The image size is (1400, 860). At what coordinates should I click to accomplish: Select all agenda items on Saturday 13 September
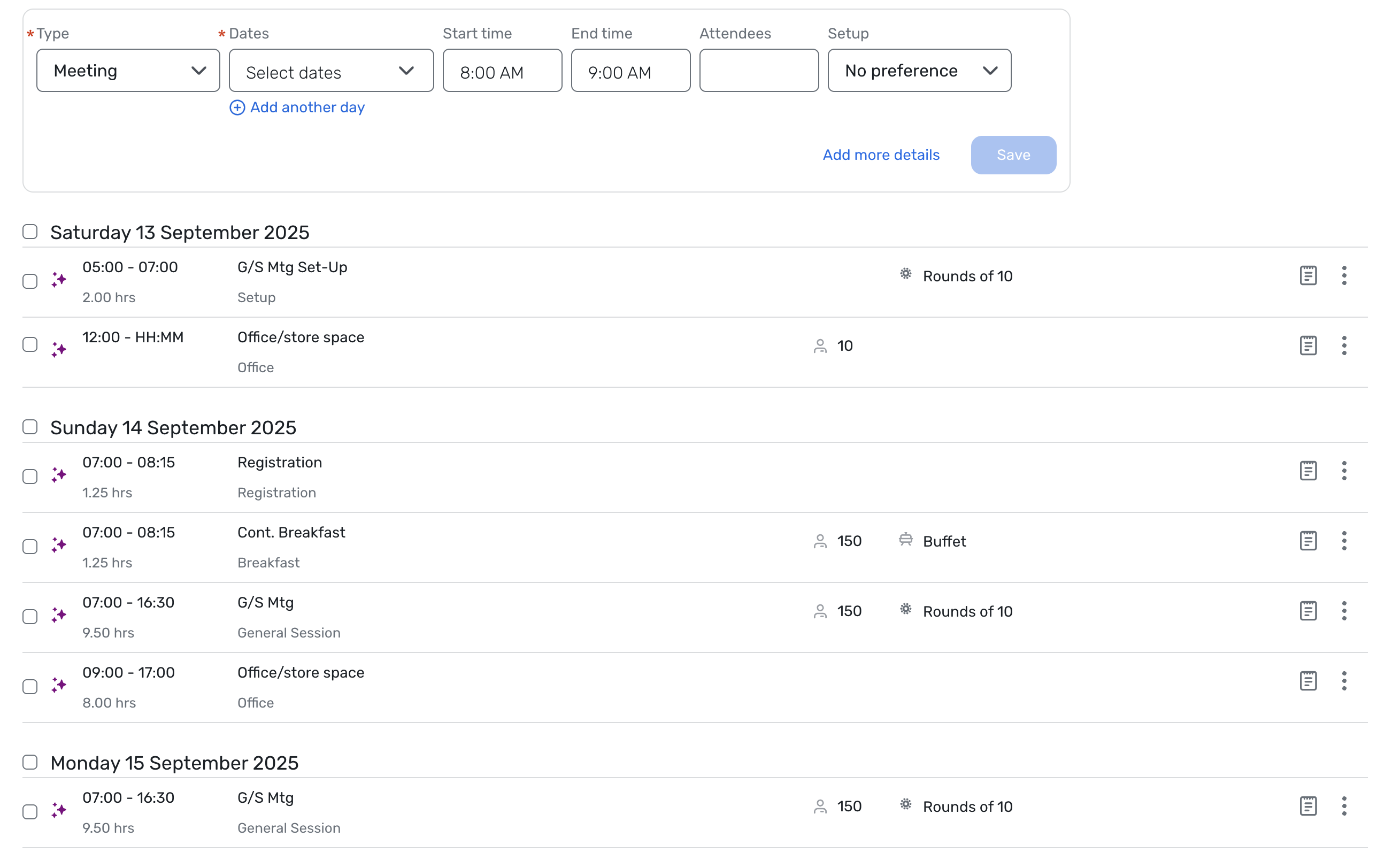(30, 232)
